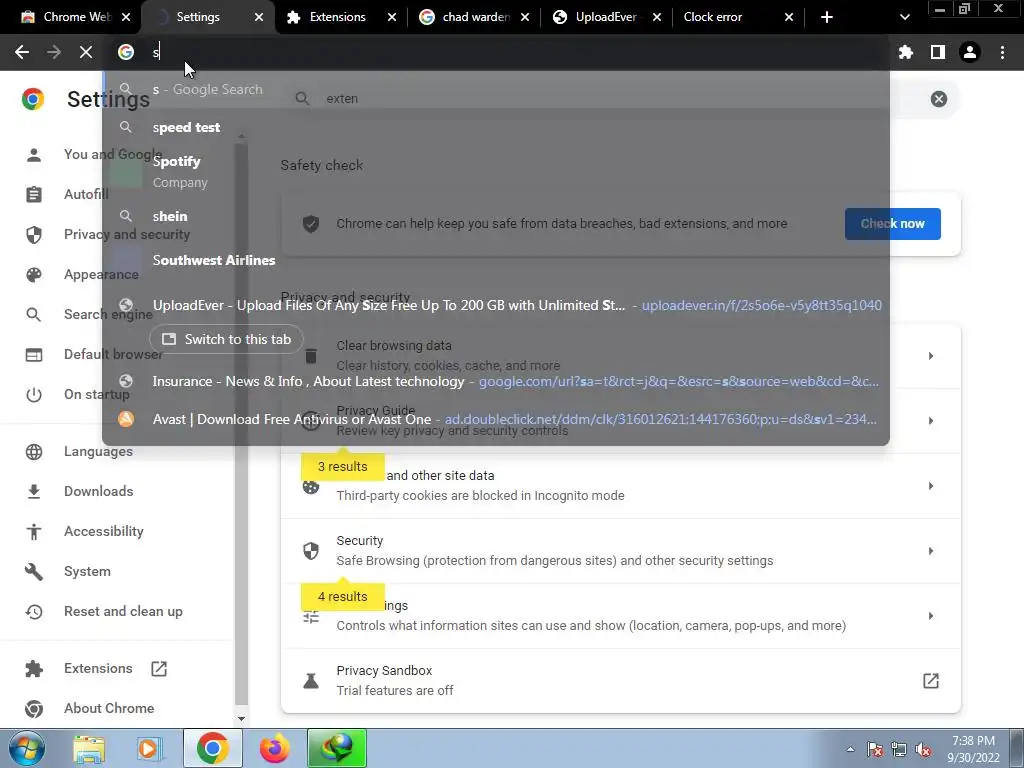Switch to the Extensions tab
The width and height of the screenshot is (1024, 768).
click(x=338, y=17)
